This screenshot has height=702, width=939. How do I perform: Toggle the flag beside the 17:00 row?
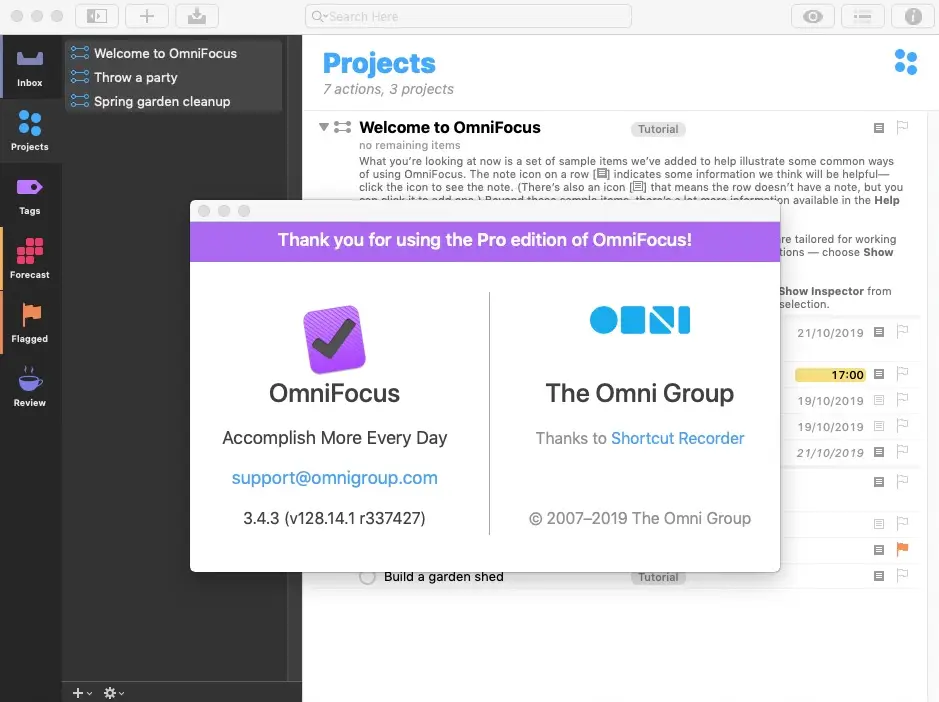click(x=902, y=374)
